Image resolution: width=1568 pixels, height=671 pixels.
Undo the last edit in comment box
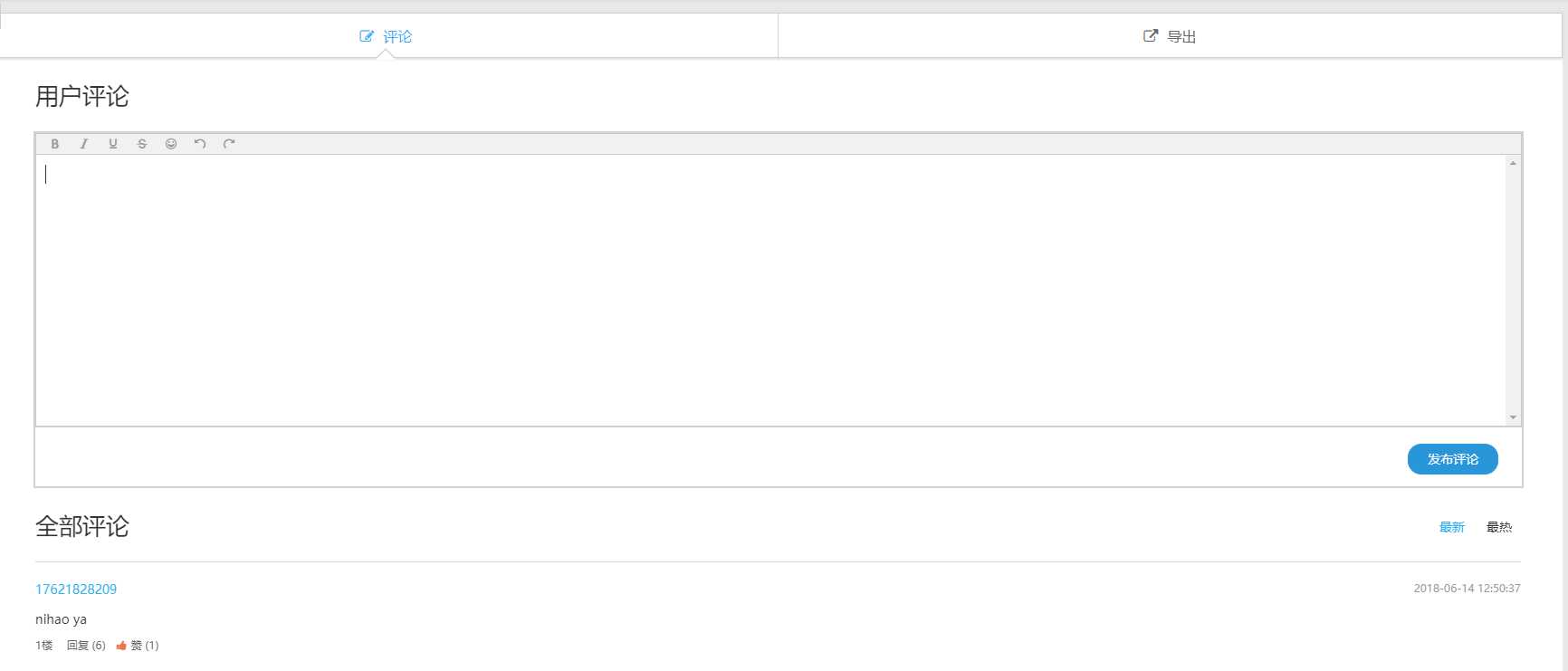pos(200,144)
